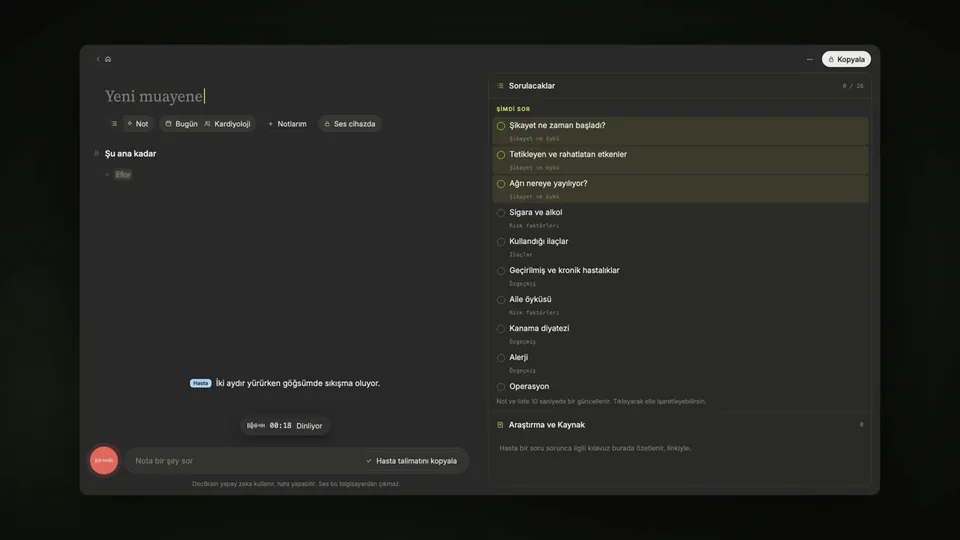The height and width of the screenshot is (540, 960).
Task: Click the 'Ses cihazda' lock chip
Action: [x=350, y=124]
